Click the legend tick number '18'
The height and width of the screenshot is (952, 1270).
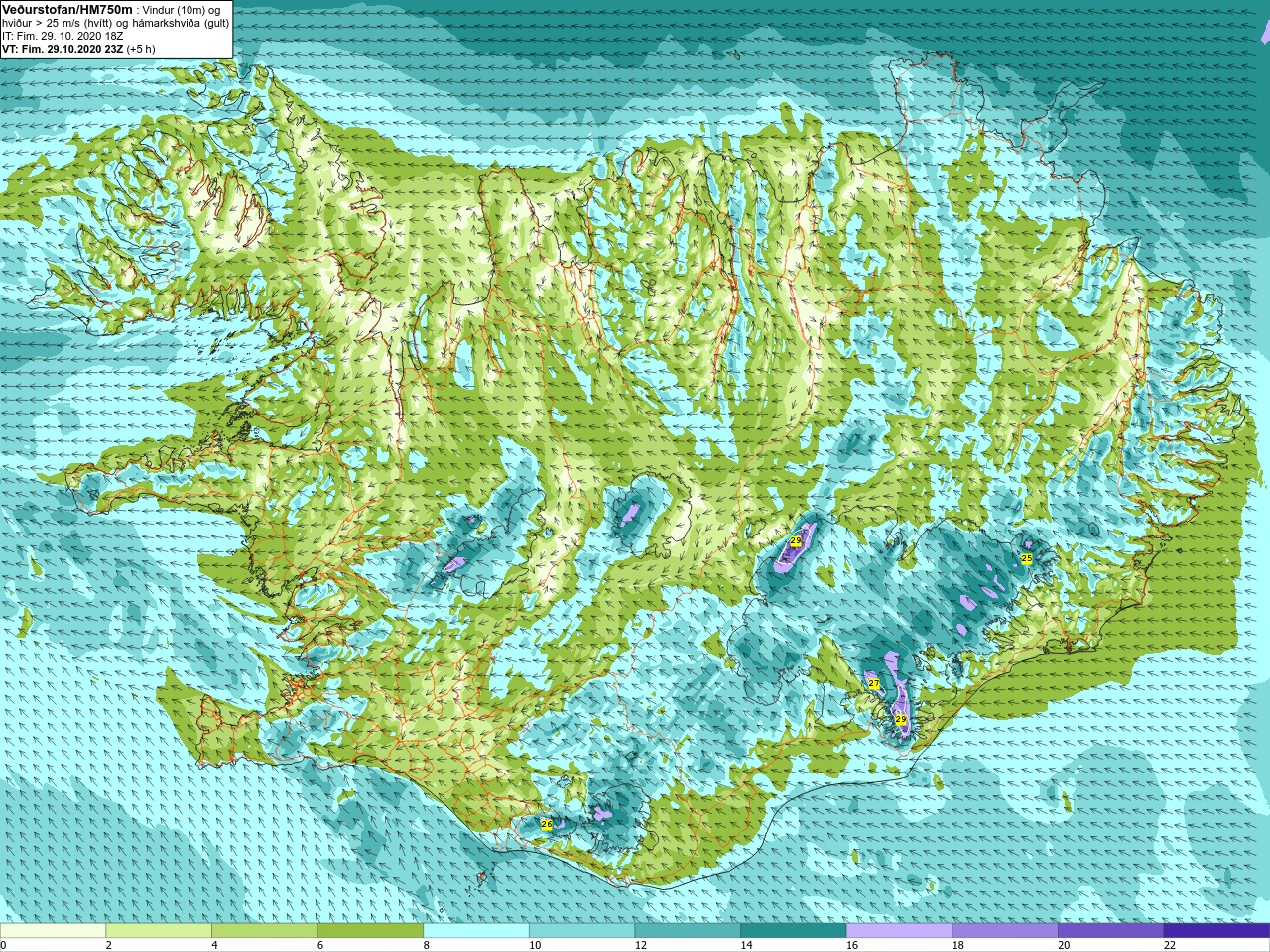[958, 945]
